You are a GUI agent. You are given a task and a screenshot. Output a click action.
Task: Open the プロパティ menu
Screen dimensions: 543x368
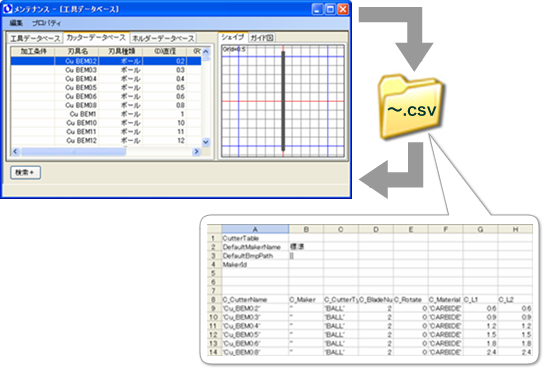(46, 23)
